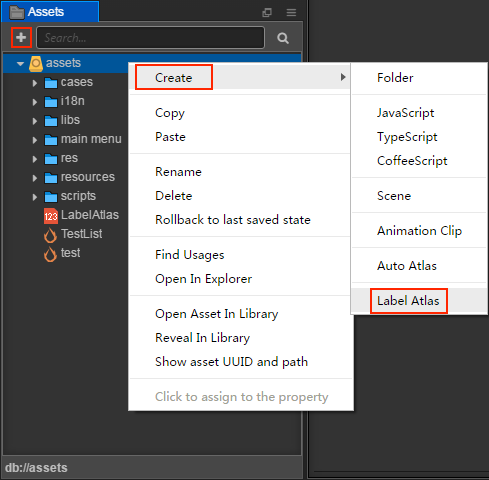
Task: Click the TestList scene flame icon
Action: point(50,235)
